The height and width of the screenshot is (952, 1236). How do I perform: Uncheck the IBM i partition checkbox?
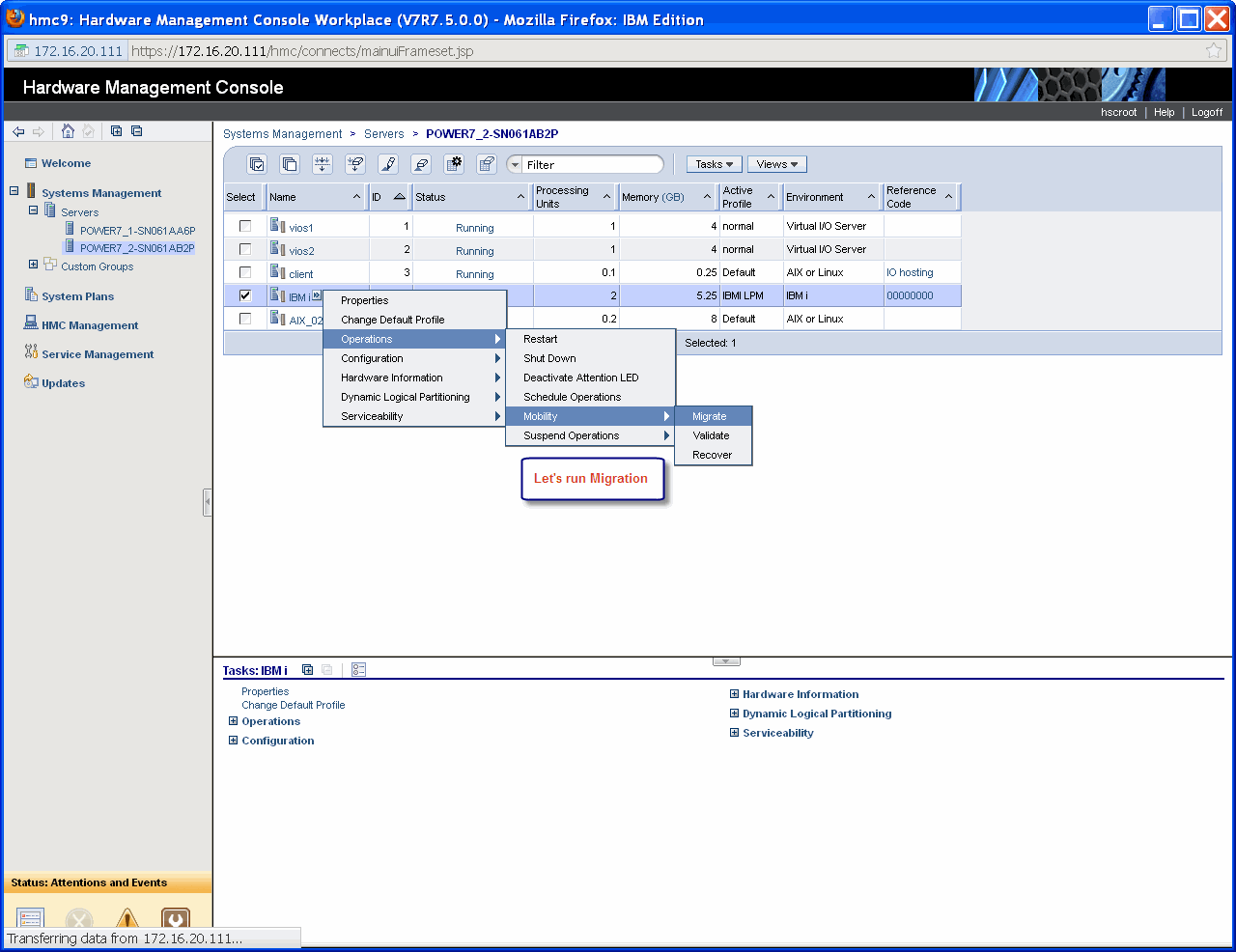point(245,295)
